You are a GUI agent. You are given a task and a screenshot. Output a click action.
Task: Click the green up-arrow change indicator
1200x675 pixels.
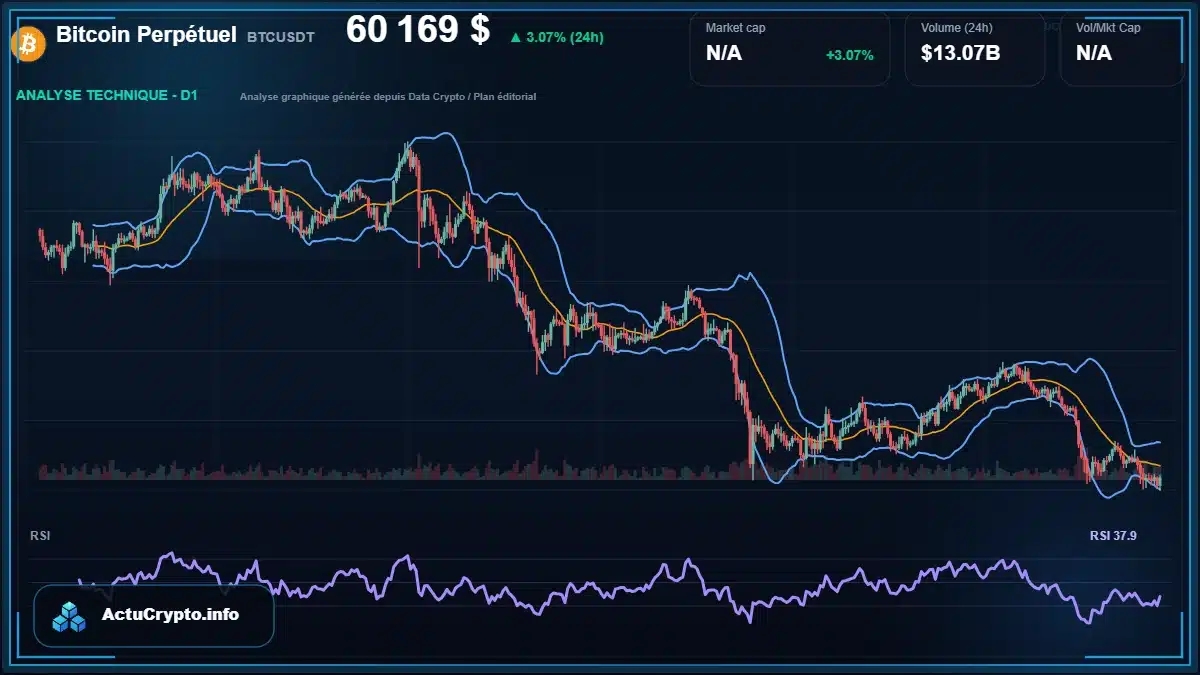515,37
